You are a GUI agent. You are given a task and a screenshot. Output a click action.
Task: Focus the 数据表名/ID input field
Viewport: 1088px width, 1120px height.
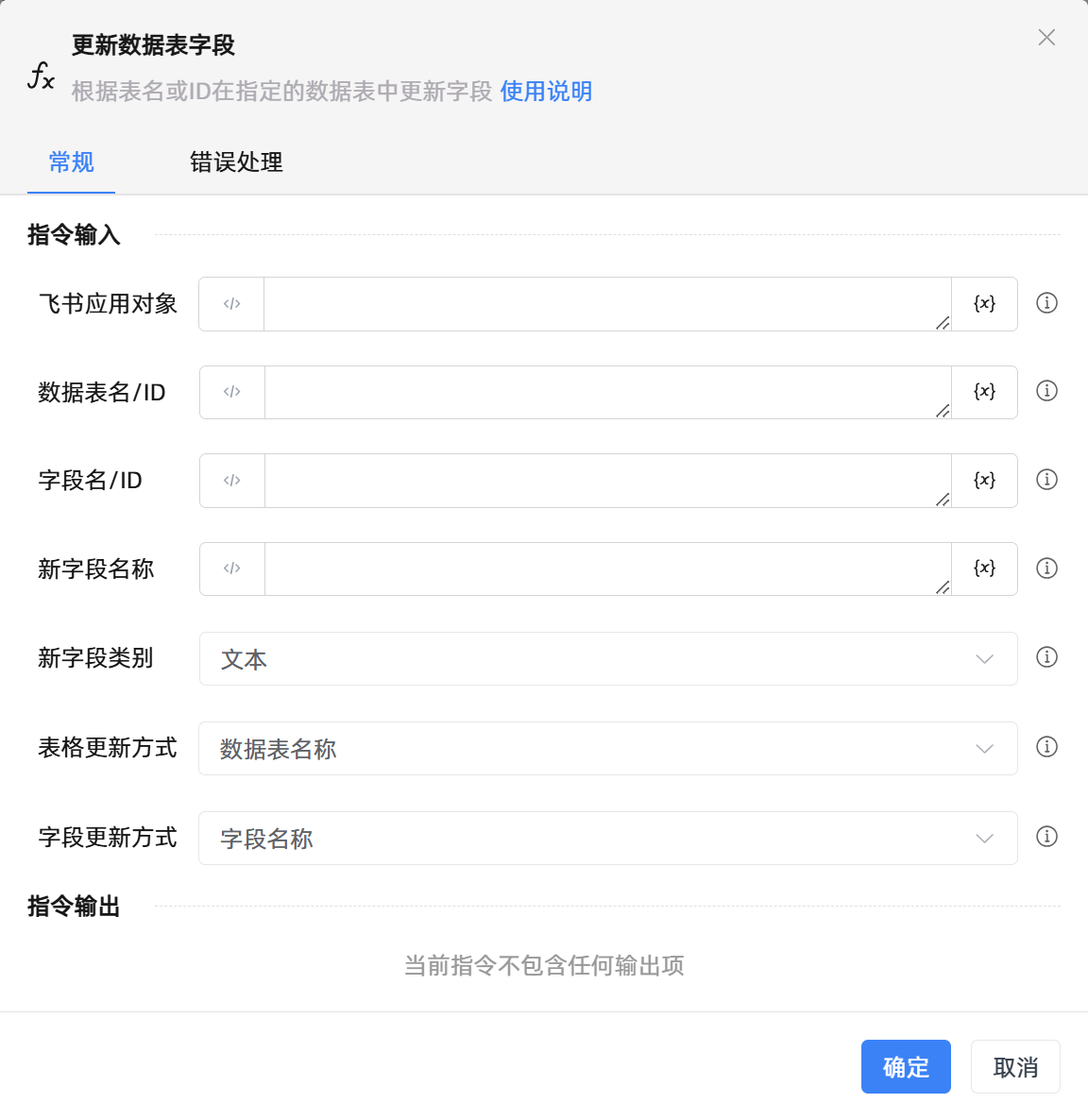click(x=607, y=392)
